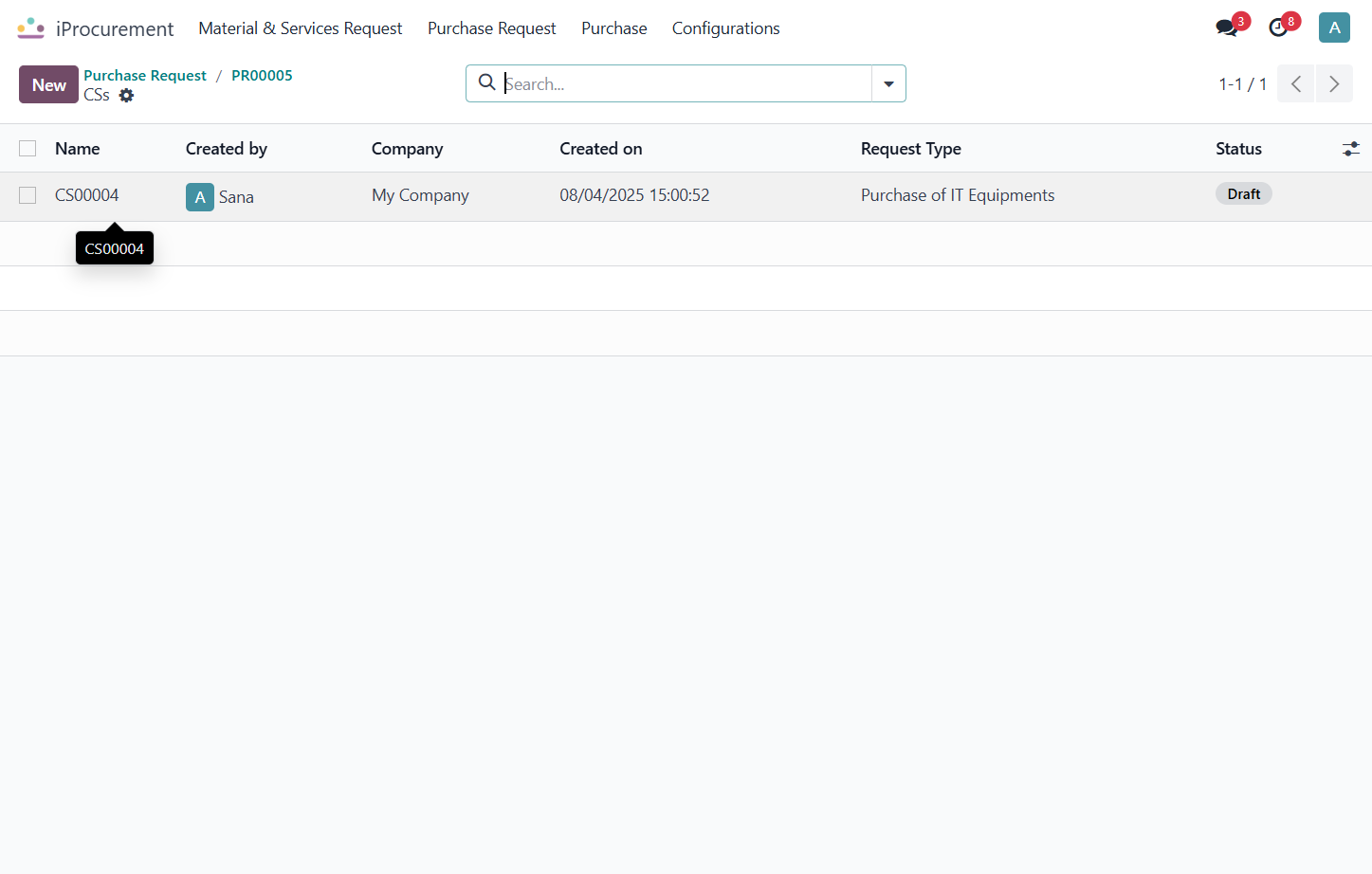Click the CSs settings gear icon
The width and height of the screenshot is (1372, 874).
pos(126,95)
